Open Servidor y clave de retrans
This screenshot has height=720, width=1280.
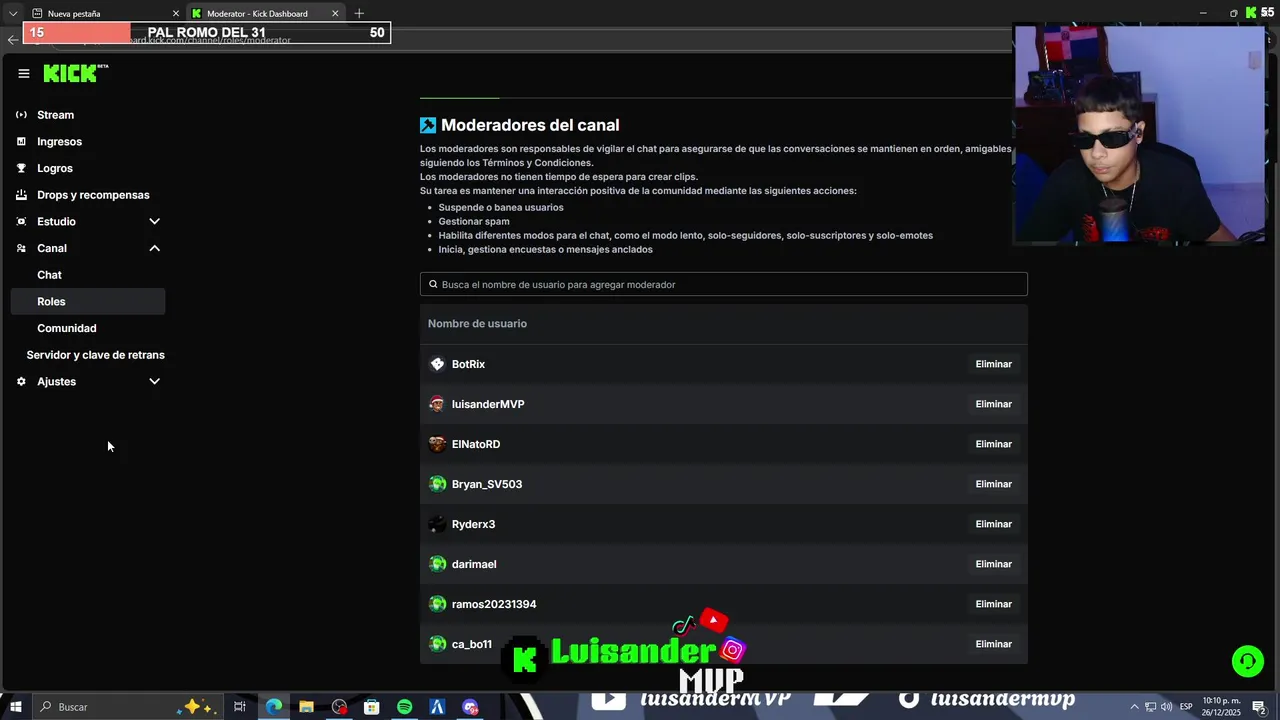[x=95, y=355]
